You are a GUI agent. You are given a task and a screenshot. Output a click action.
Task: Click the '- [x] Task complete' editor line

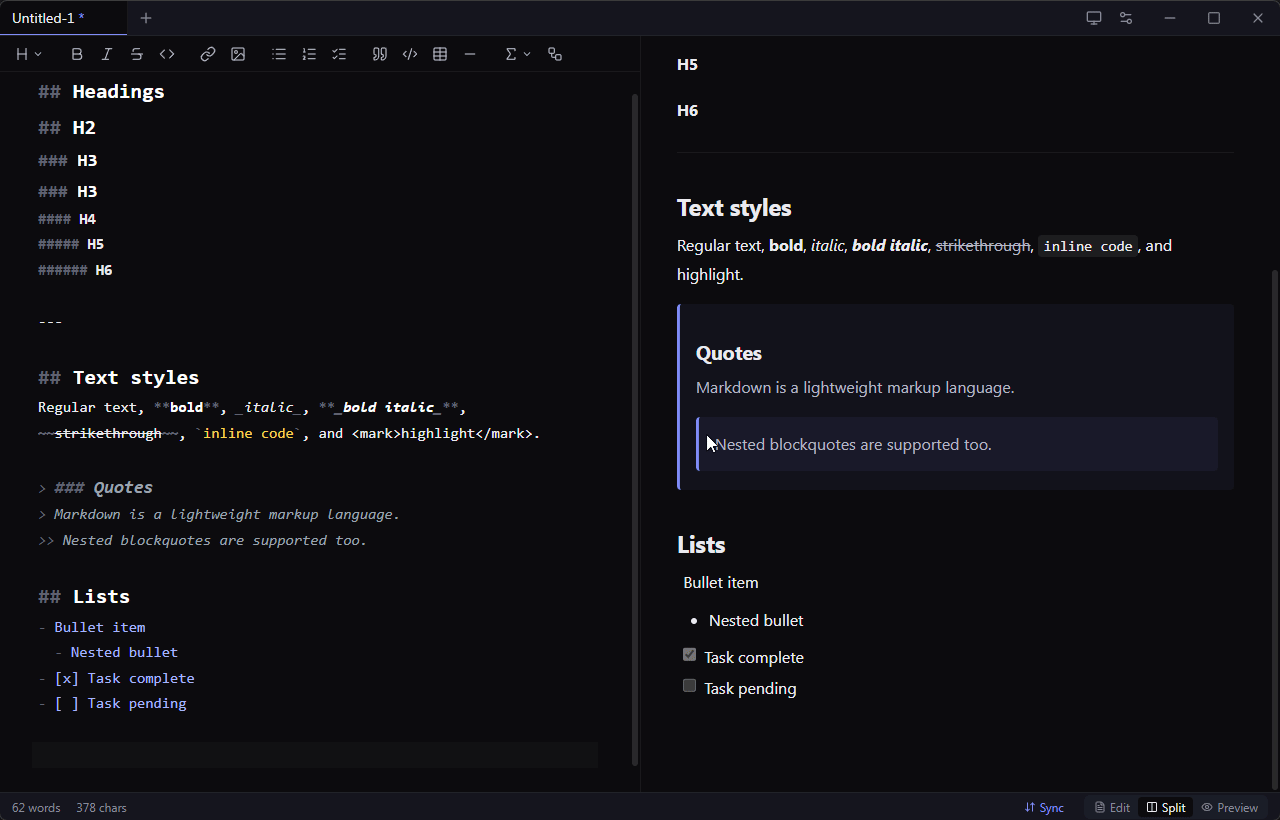pos(116,679)
